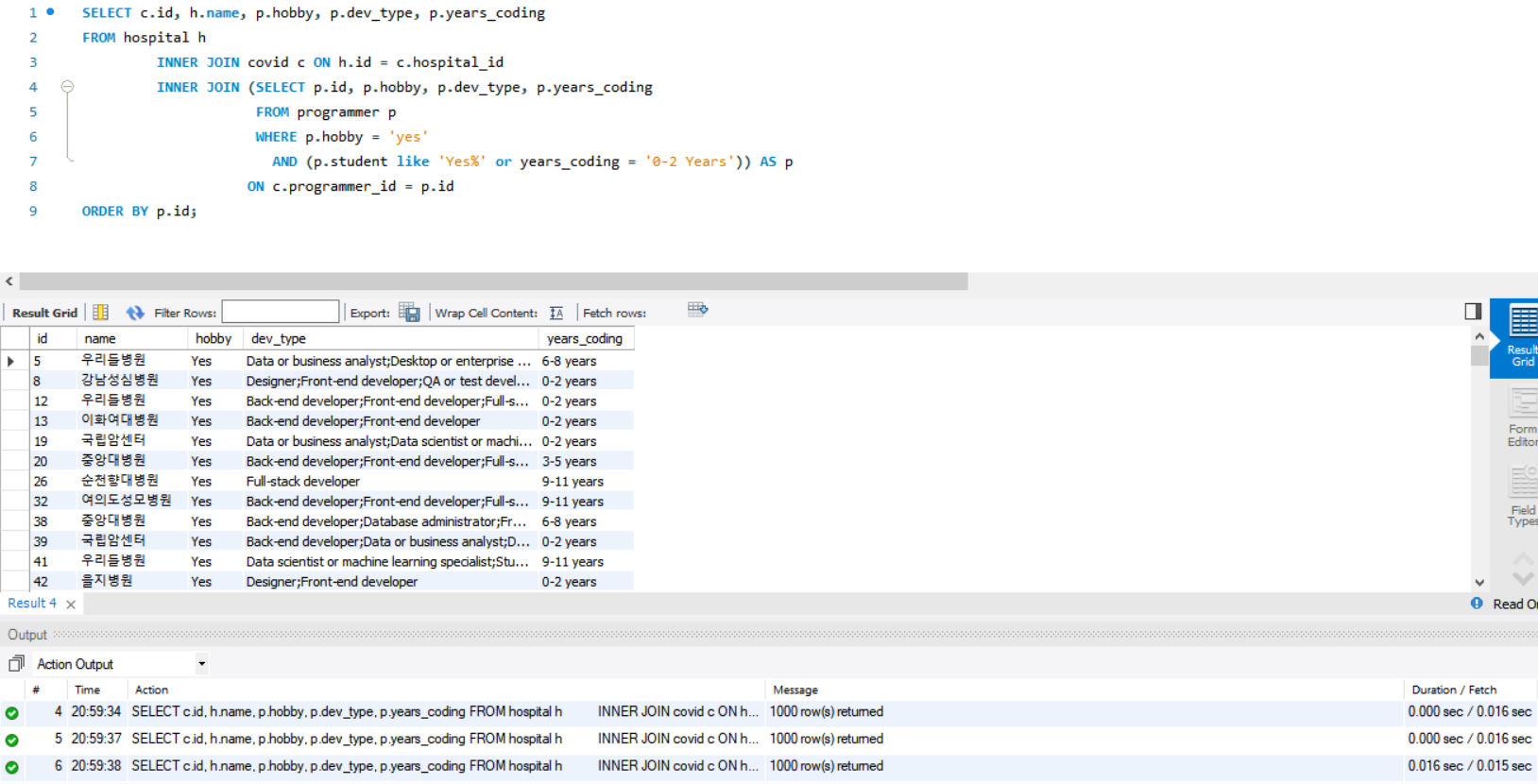The image size is (1538, 784).
Task: Click the 0.016 sec / 0.015 sec duration
Action: tap(1469, 766)
